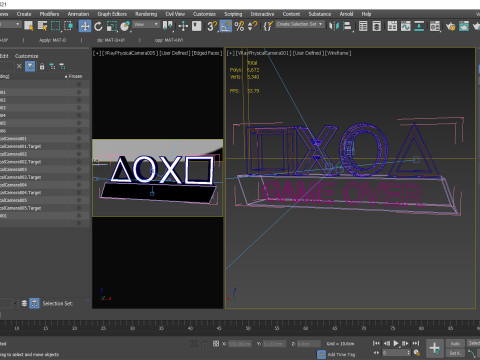This screenshot has height=360, width=480.
Task: Click the Selection Set button at the panel bottom
Action: tap(57, 303)
